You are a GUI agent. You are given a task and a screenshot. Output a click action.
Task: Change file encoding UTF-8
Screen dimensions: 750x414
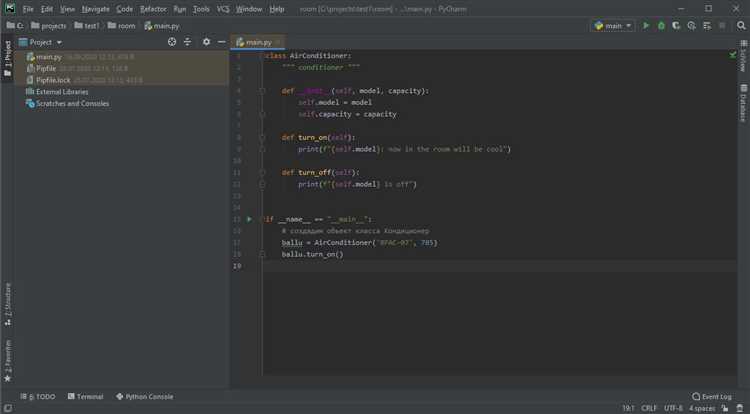[673, 408]
